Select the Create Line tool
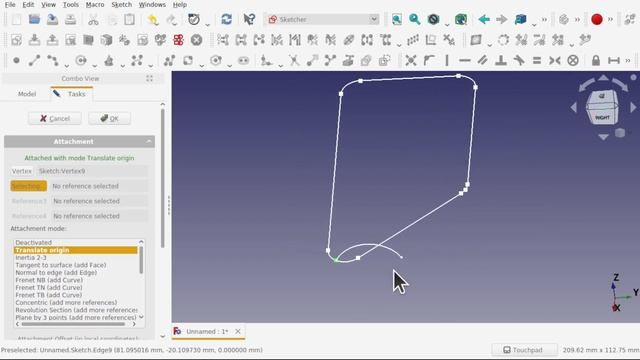Screen dimensions: 640x360 34,60
